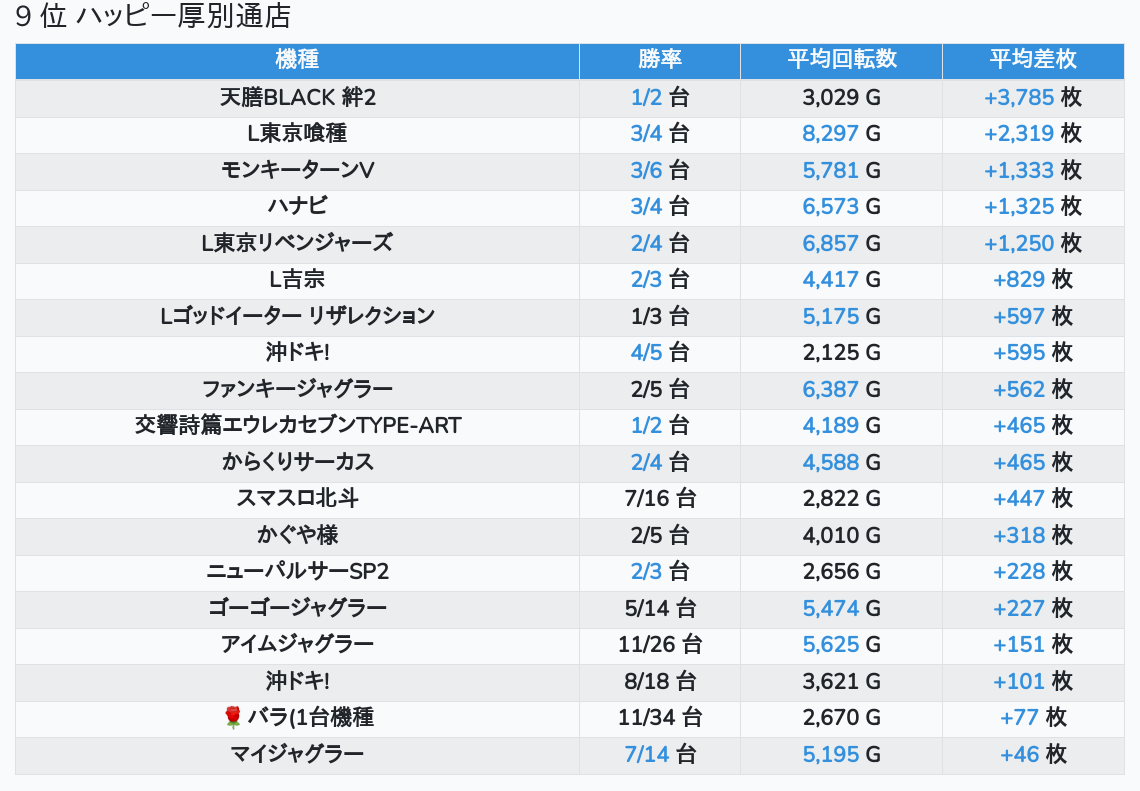Click the 4,588 value for からくりサーカス
Image resolution: width=1140 pixels, height=791 pixels.
point(830,462)
